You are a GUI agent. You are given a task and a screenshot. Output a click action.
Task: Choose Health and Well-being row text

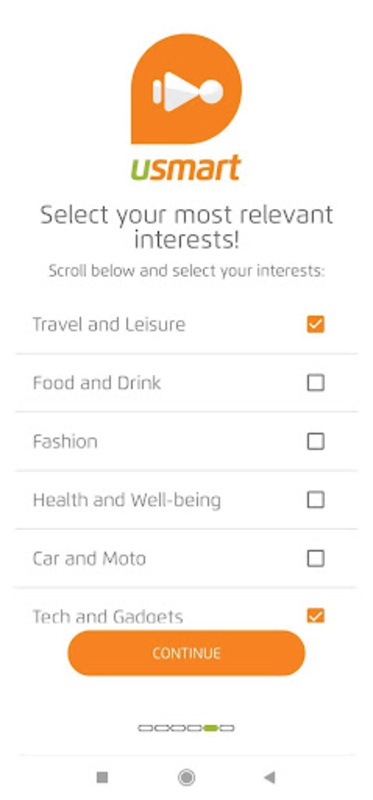[127, 500]
